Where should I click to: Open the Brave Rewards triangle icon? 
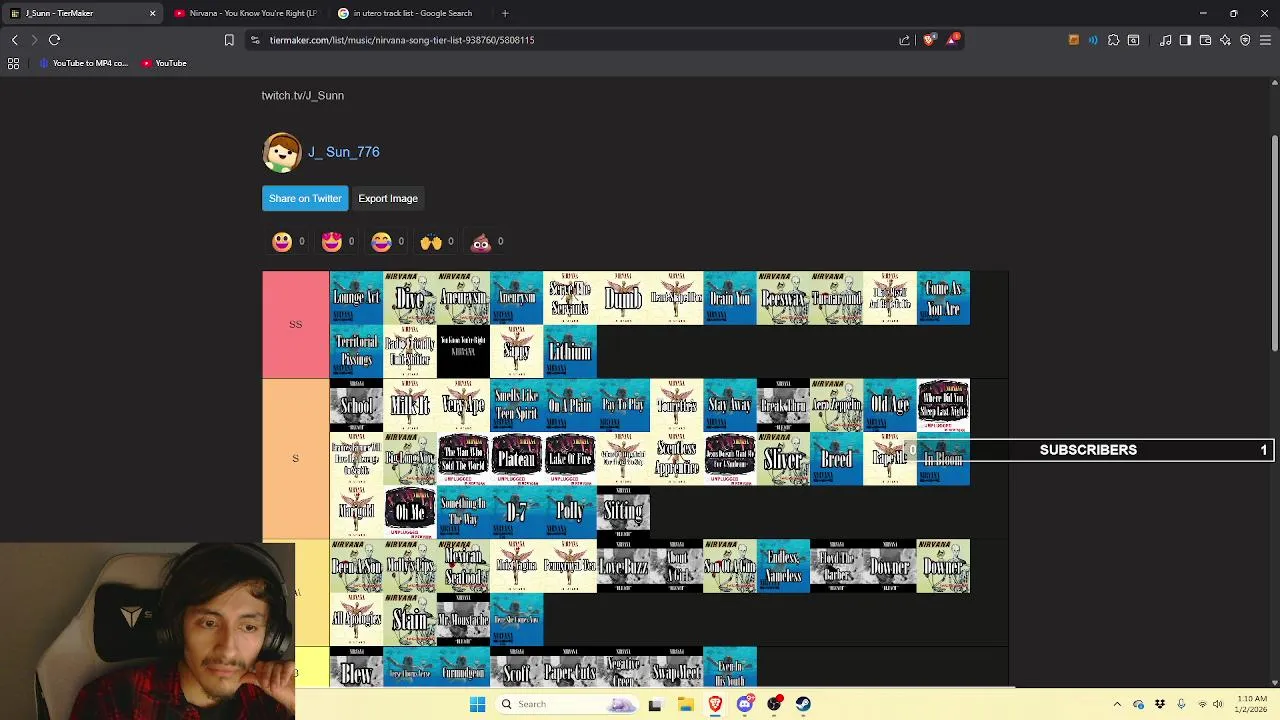(x=952, y=40)
